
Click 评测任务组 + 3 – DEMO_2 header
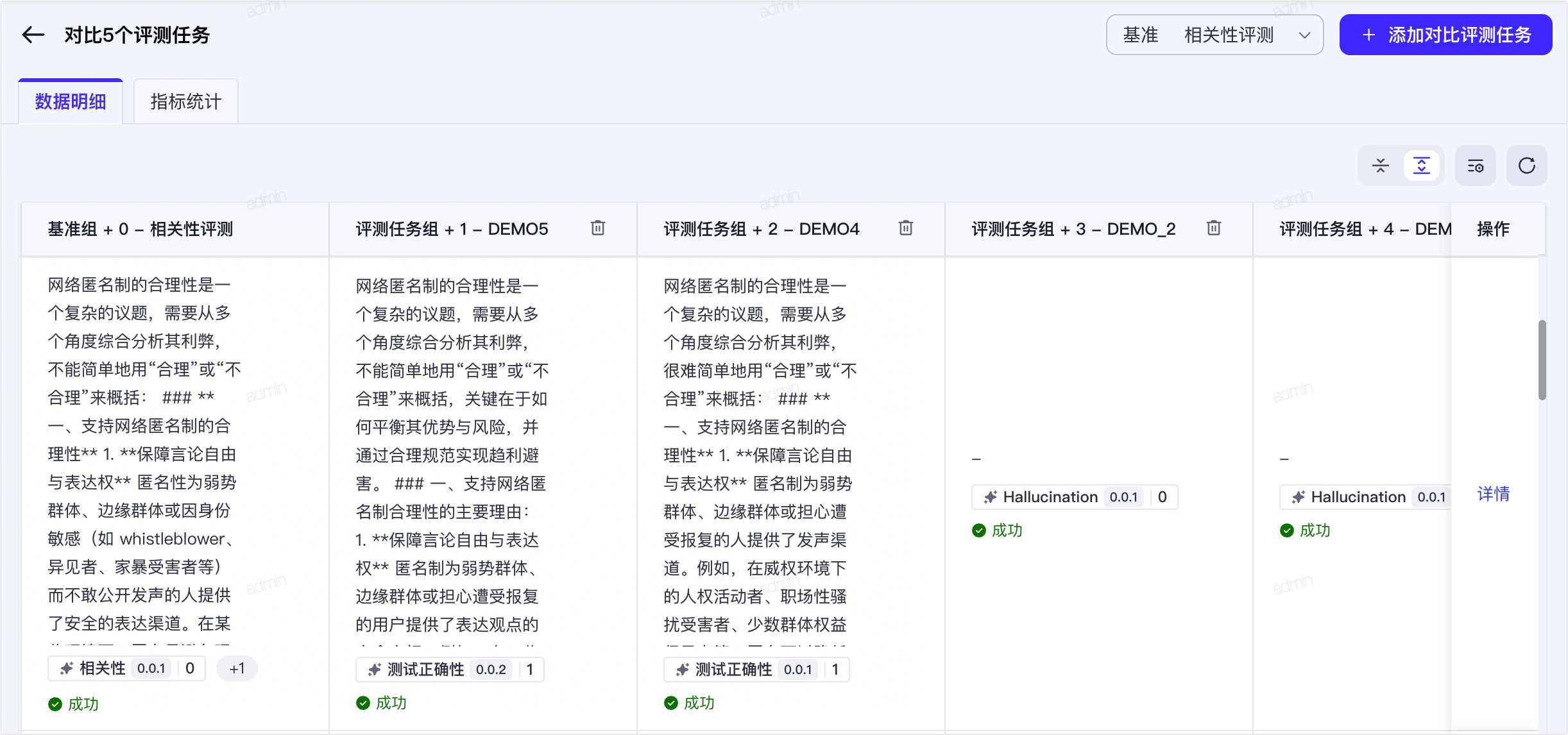click(x=1074, y=229)
